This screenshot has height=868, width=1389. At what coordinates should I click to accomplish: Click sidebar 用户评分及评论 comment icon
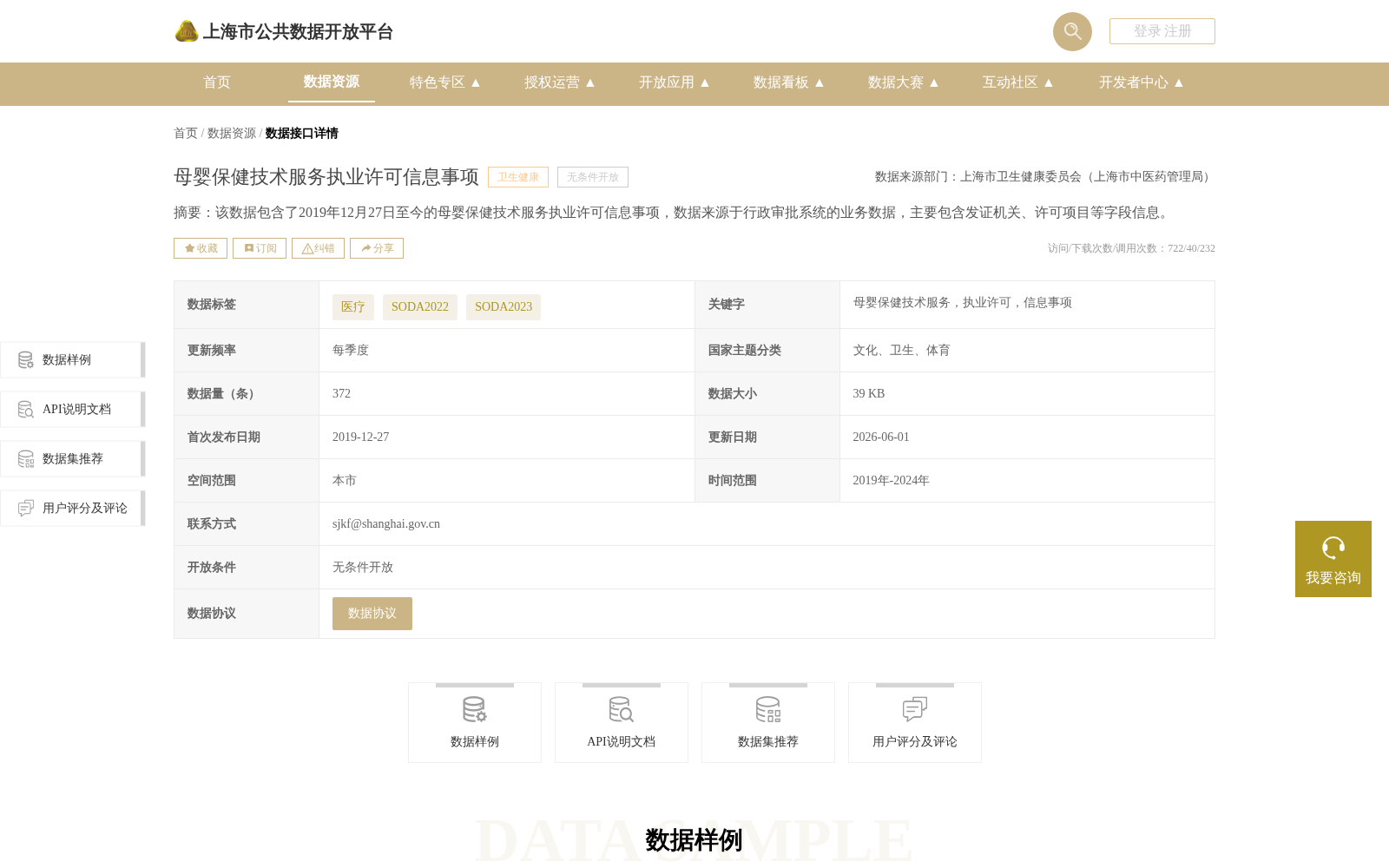(26, 508)
